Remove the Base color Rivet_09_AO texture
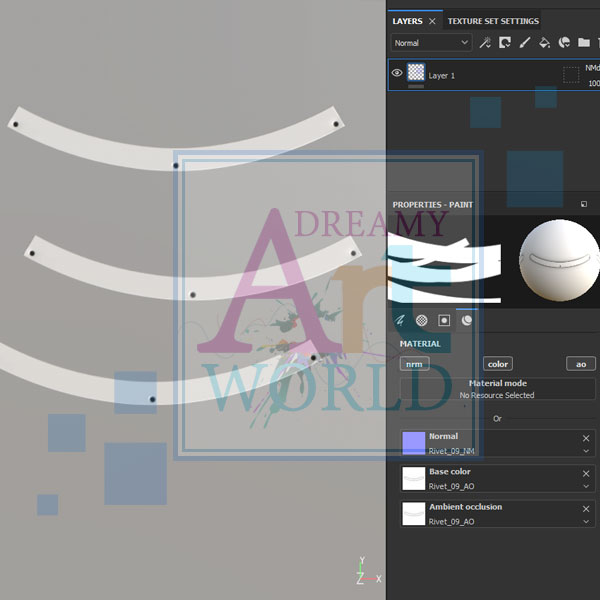The height and width of the screenshot is (600, 600). pyautogui.click(x=586, y=473)
